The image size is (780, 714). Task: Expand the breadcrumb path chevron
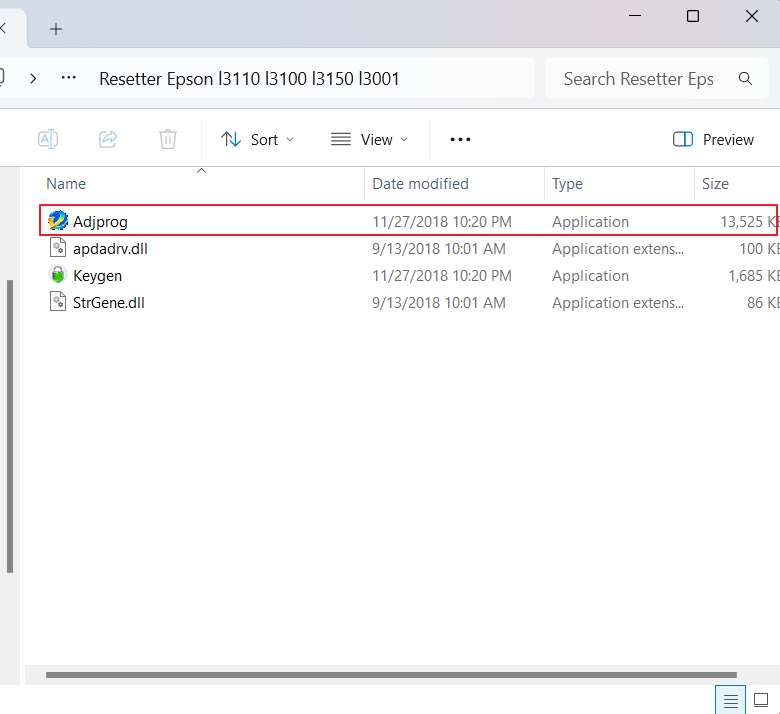33,78
